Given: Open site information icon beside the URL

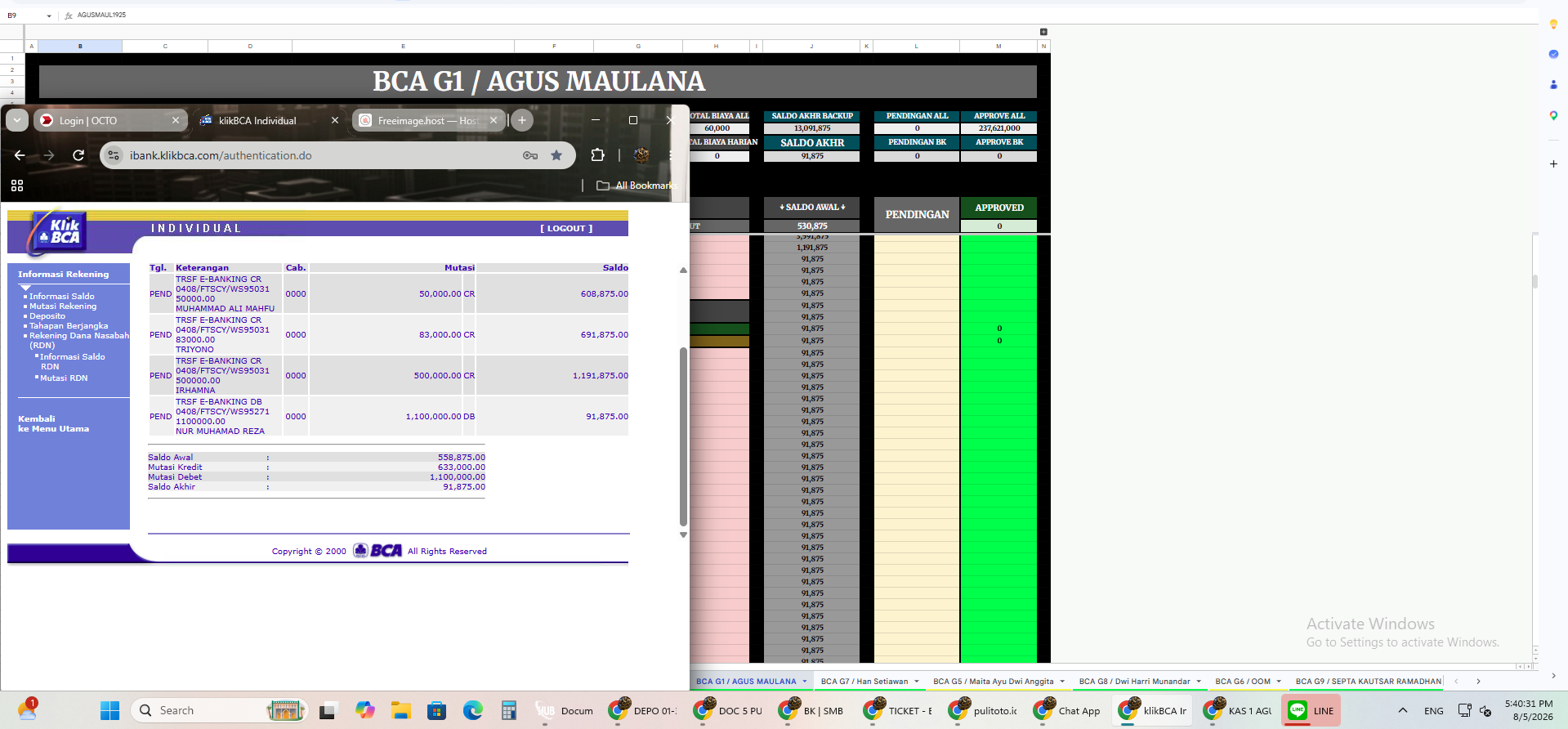Looking at the screenshot, I should click(x=114, y=155).
